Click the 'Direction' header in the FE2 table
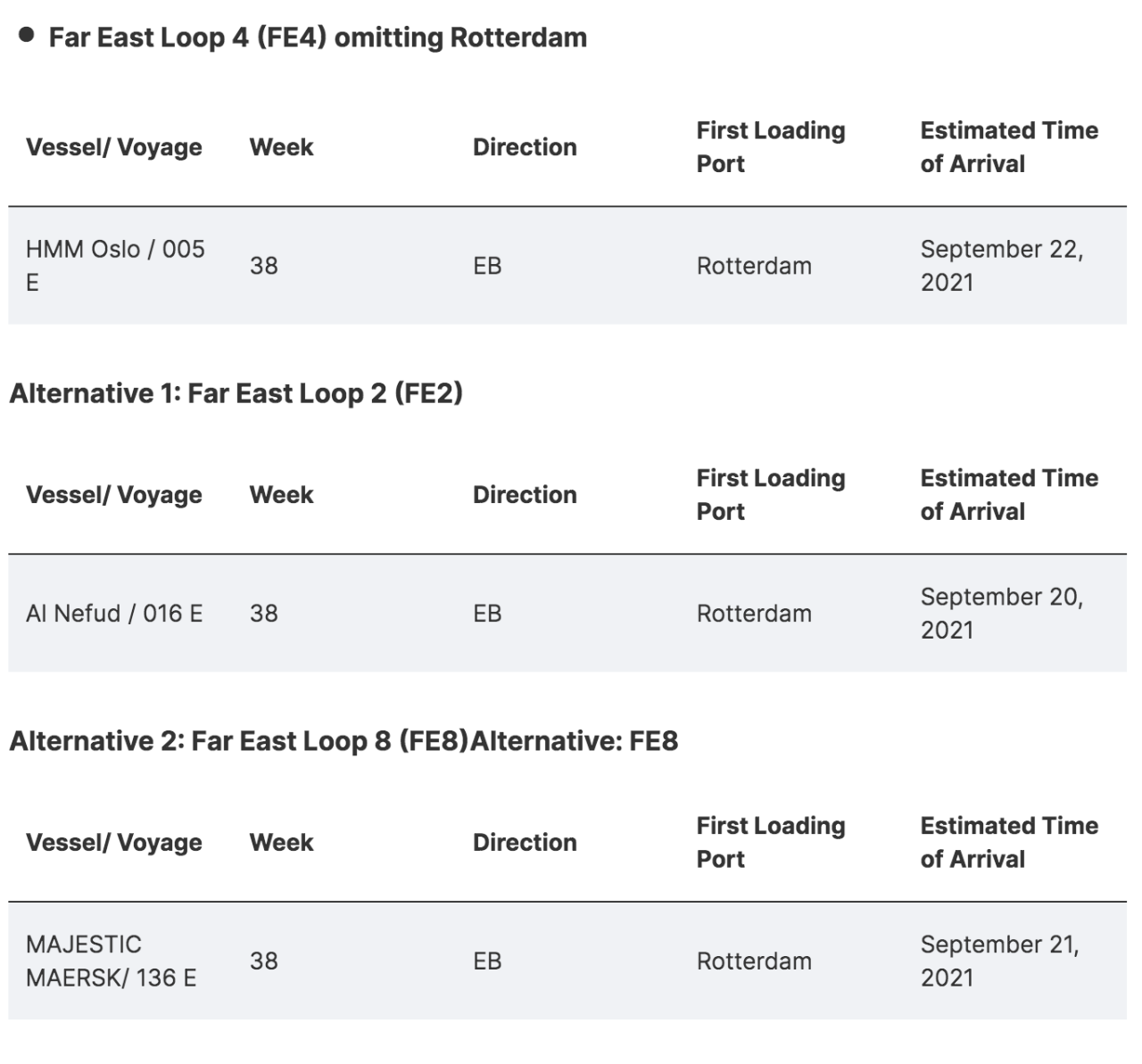The width and height of the screenshot is (1142, 1064). click(x=525, y=495)
